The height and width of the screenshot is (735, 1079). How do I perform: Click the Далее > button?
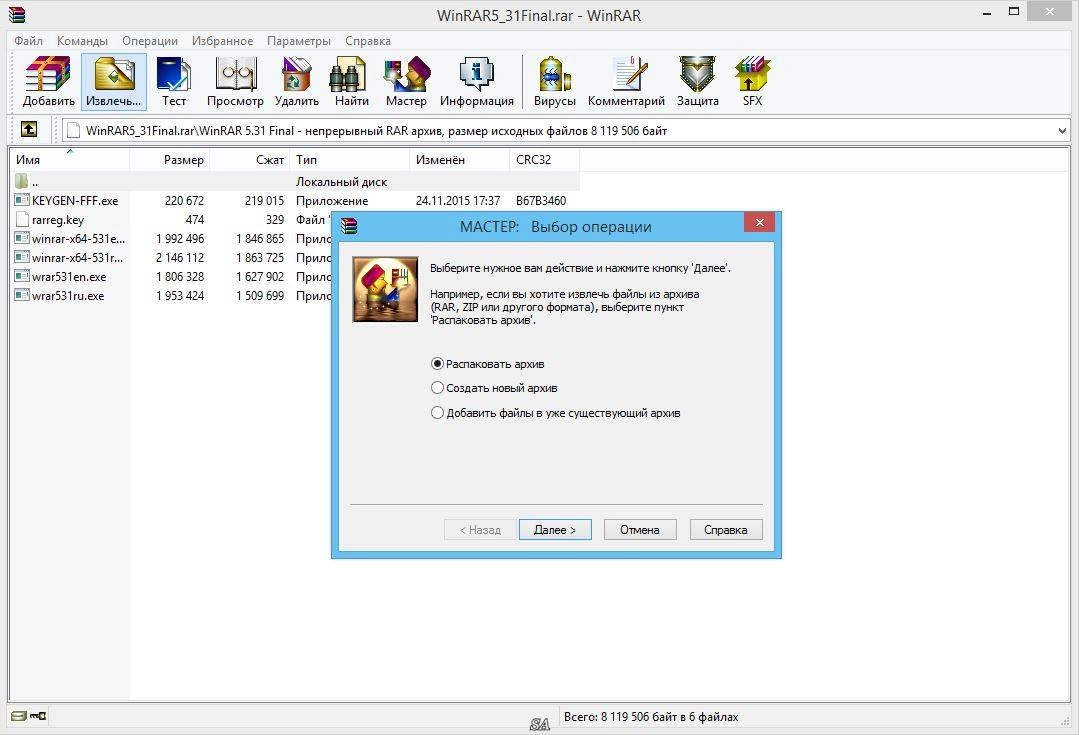[x=555, y=529]
